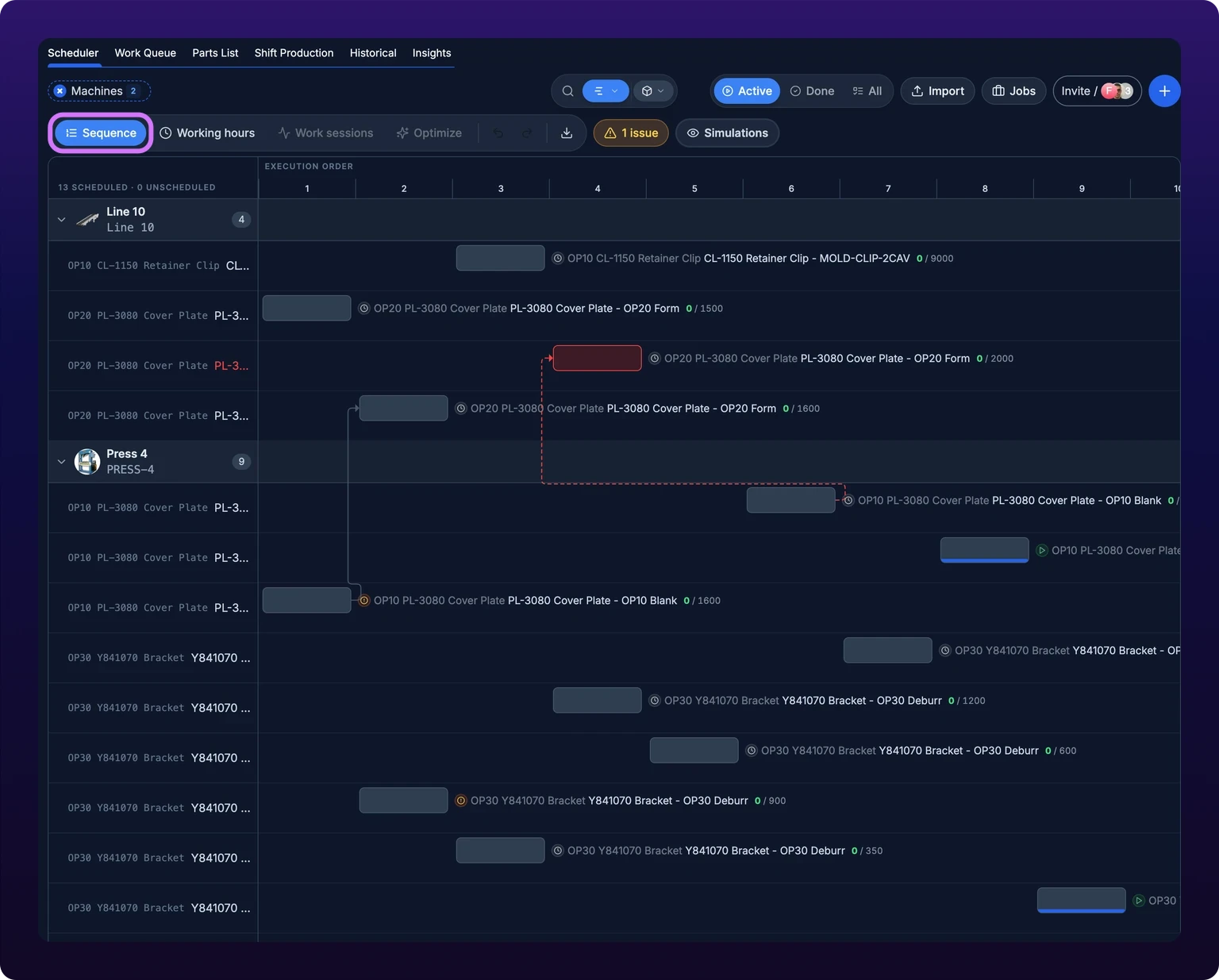Switch to Work sessions view
Viewport: 1219px width, 980px height.
[325, 133]
